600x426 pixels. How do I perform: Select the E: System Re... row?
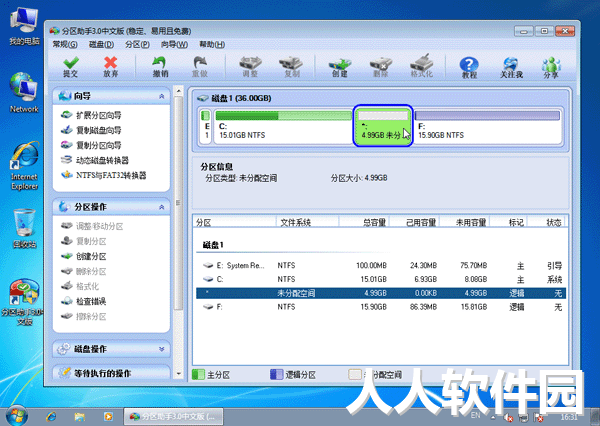(381, 265)
